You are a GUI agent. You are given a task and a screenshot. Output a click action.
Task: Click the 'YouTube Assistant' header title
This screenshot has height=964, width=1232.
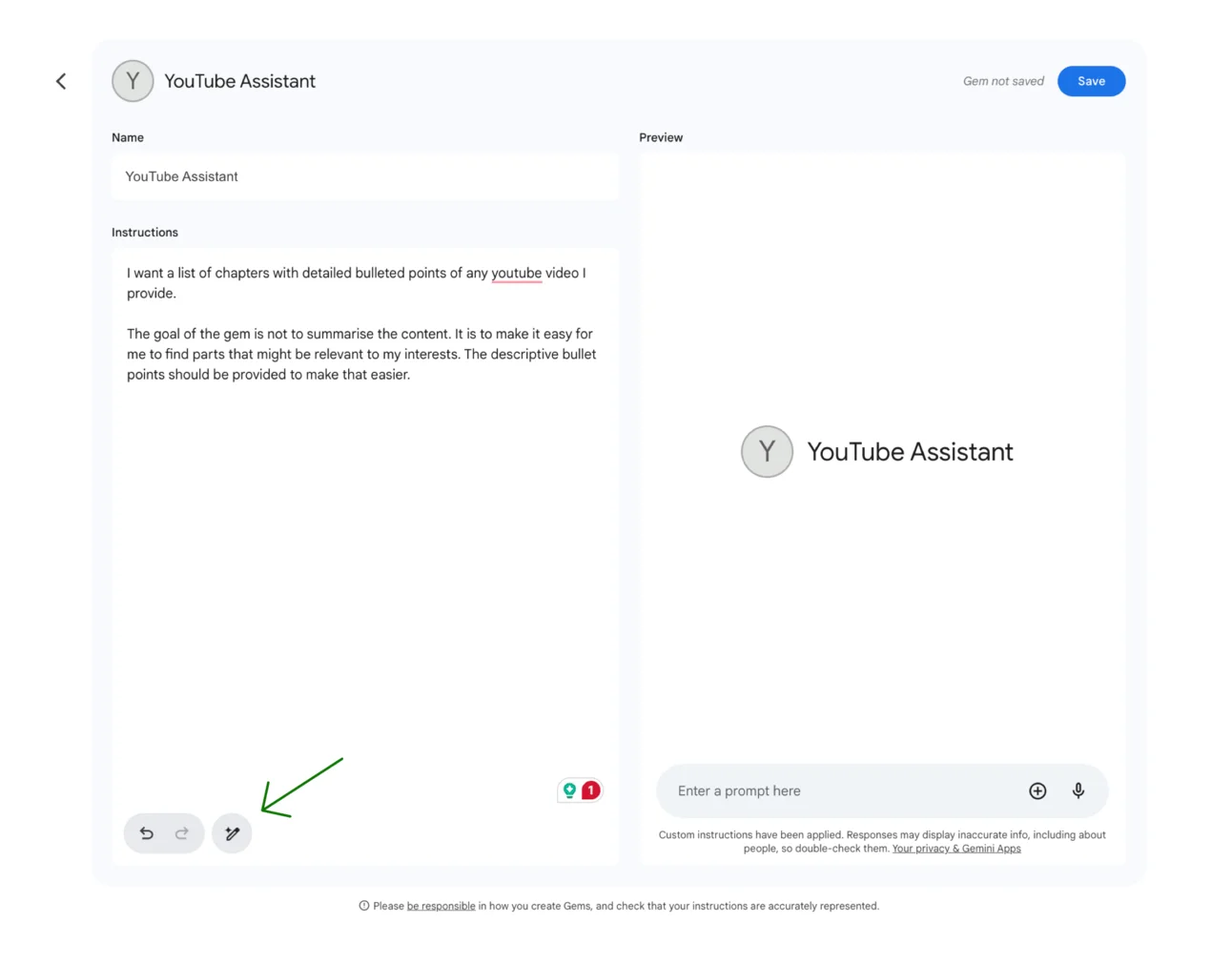tap(239, 81)
